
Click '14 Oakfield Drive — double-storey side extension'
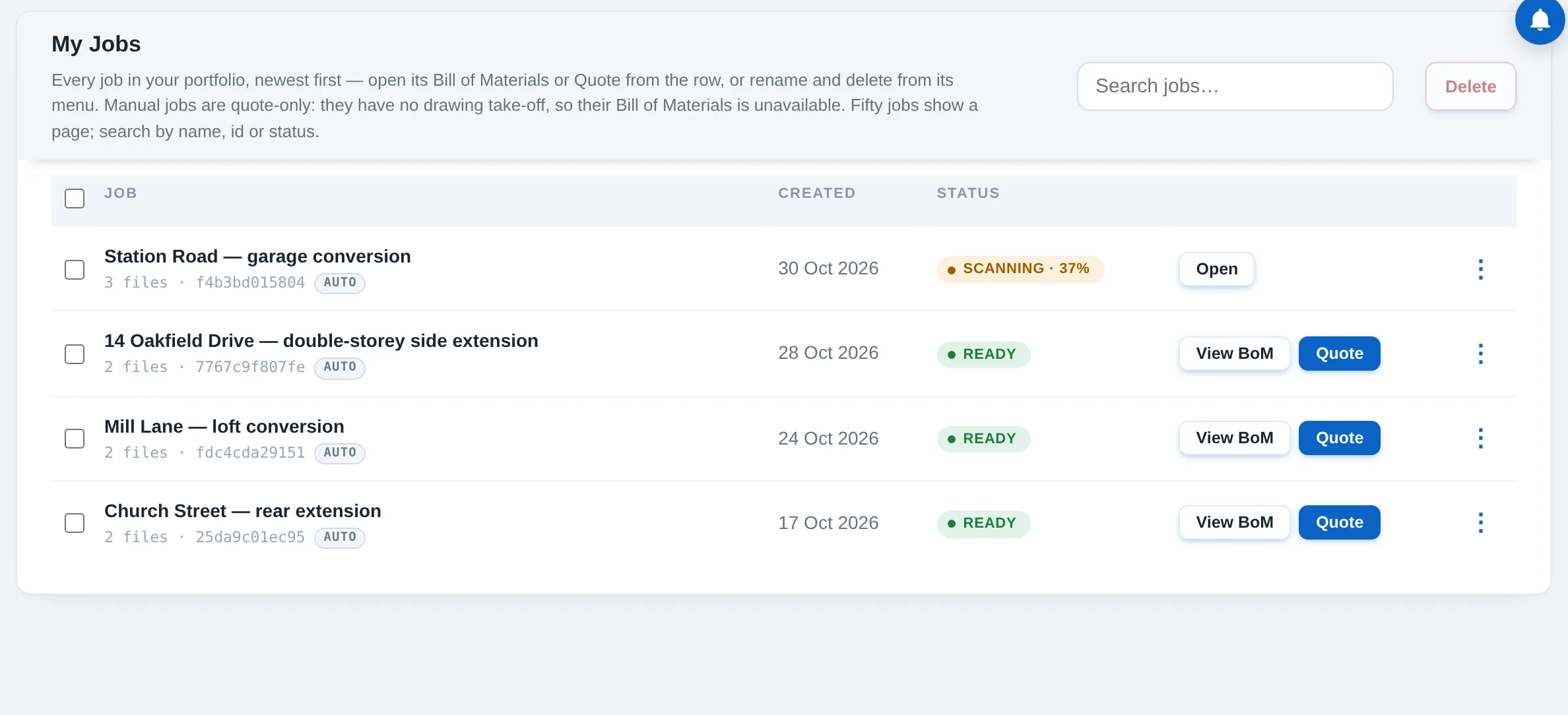(321, 340)
